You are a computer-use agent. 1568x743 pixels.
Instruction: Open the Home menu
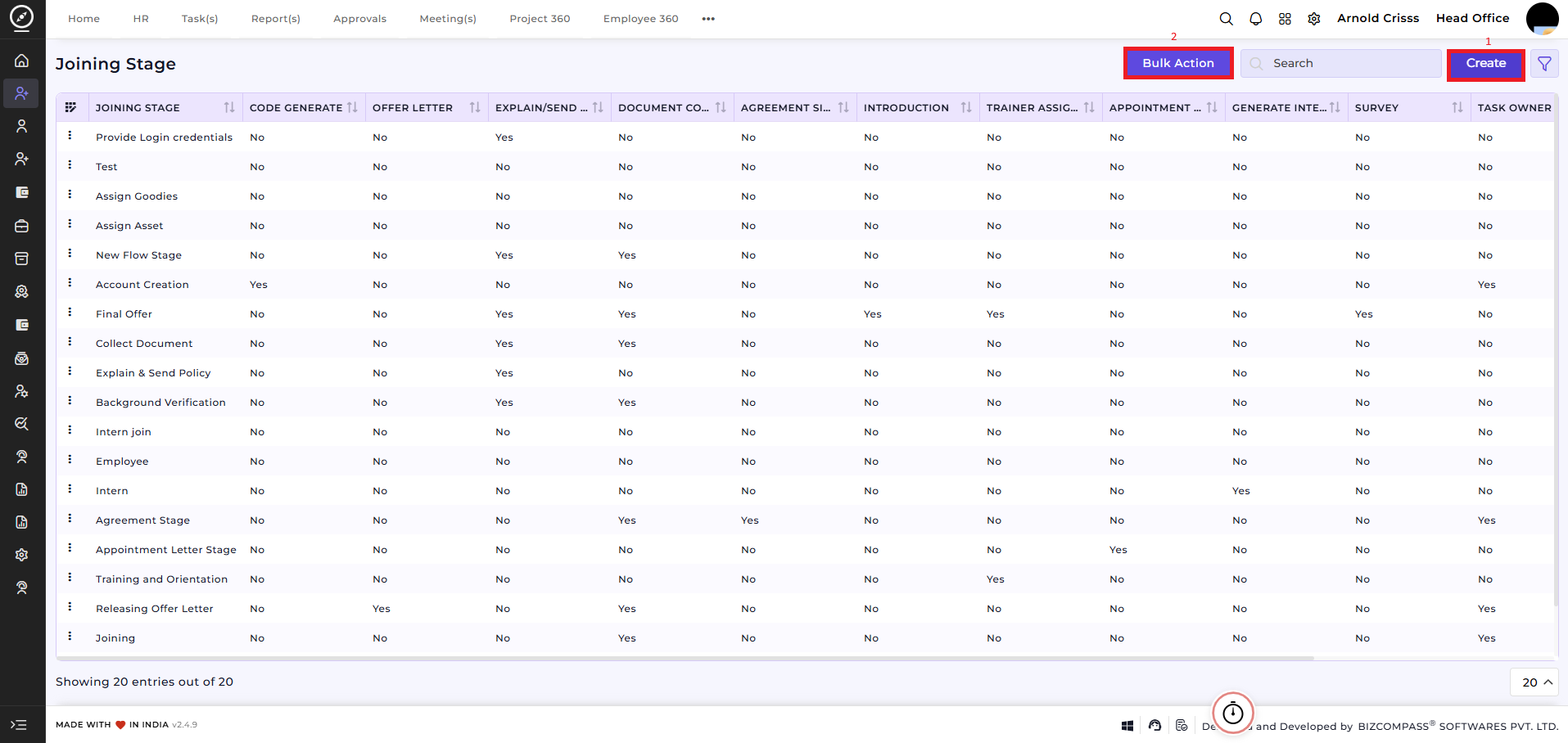pyautogui.click(x=84, y=19)
